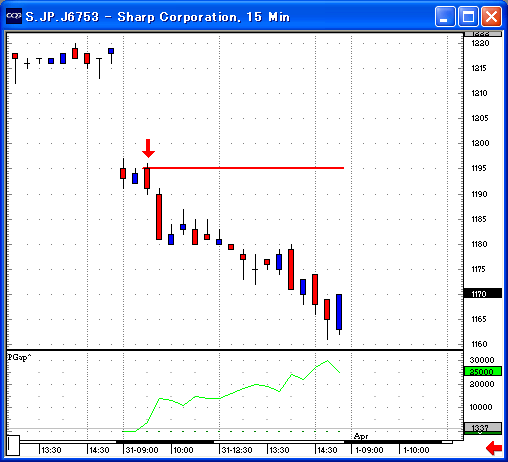Click the 20000 study scale label
508x462 pixels.
tap(482, 384)
